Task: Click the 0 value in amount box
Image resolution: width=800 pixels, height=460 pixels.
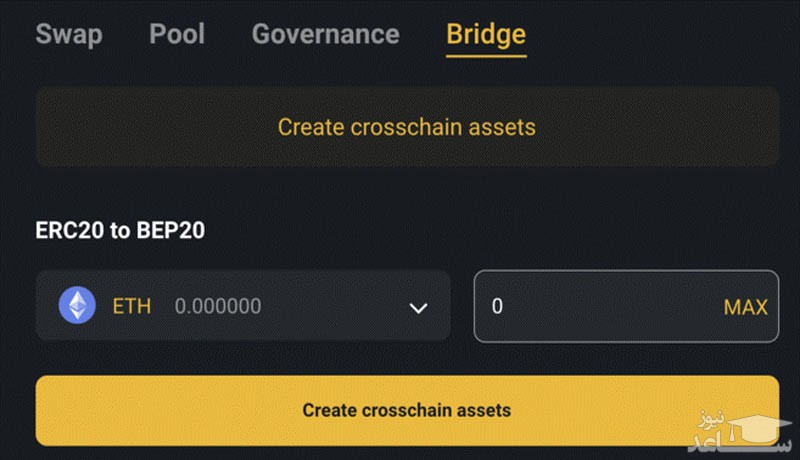Action: (x=497, y=306)
